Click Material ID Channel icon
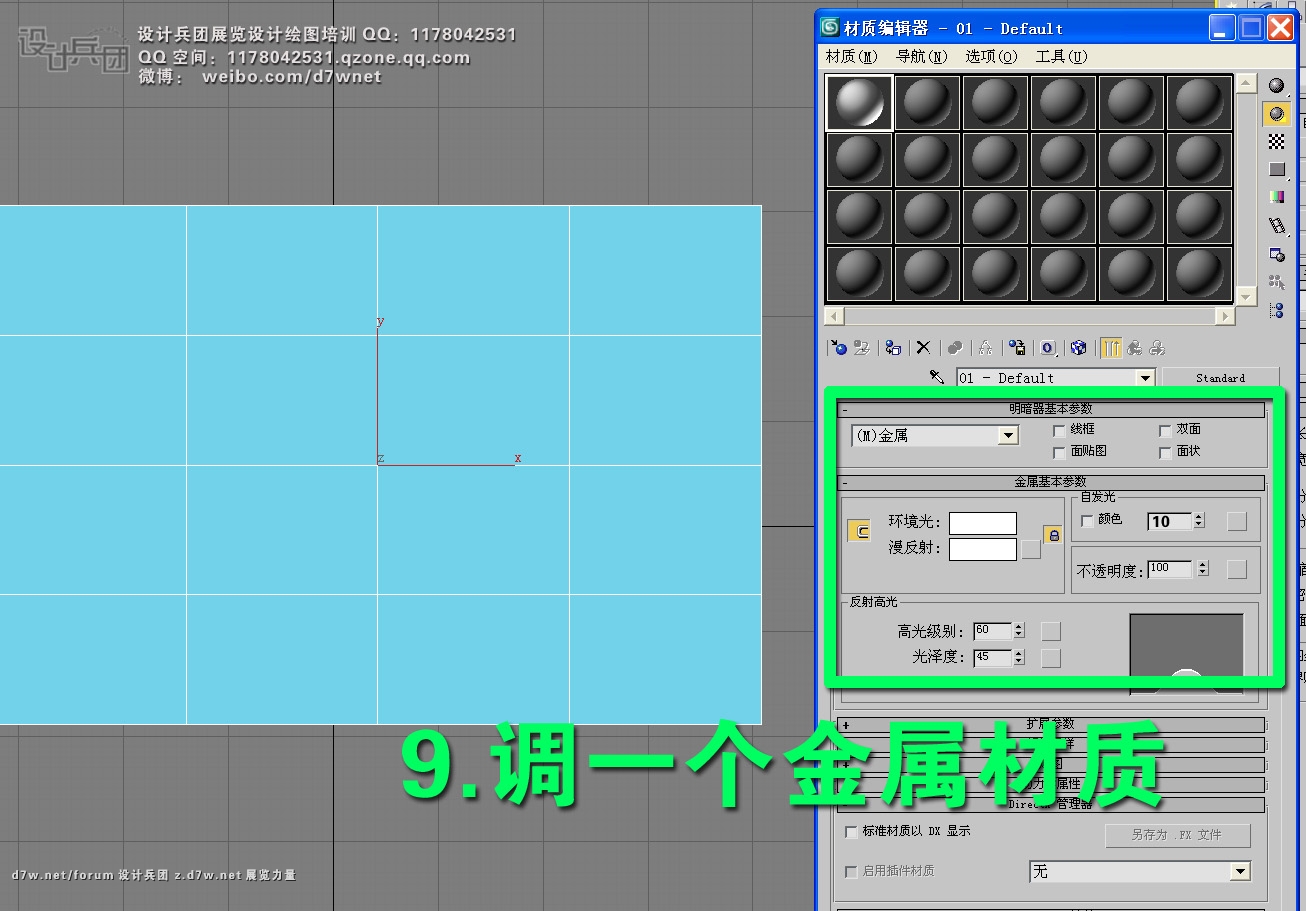 [1048, 348]
